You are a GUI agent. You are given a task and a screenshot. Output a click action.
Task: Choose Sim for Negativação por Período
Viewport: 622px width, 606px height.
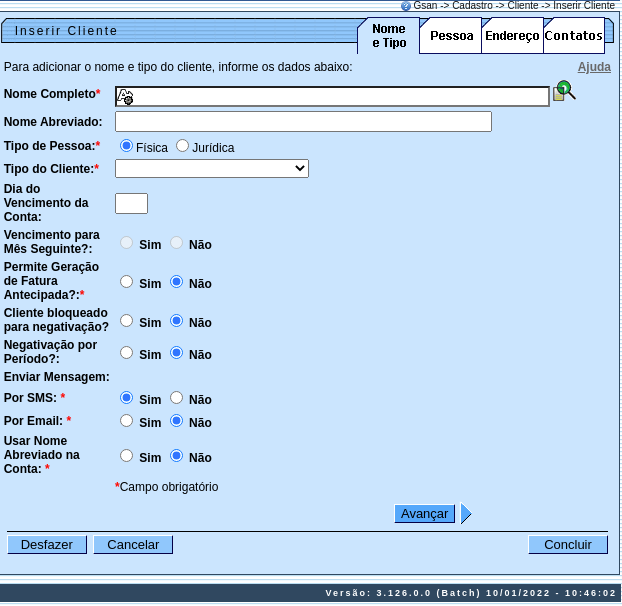point(127,353)
